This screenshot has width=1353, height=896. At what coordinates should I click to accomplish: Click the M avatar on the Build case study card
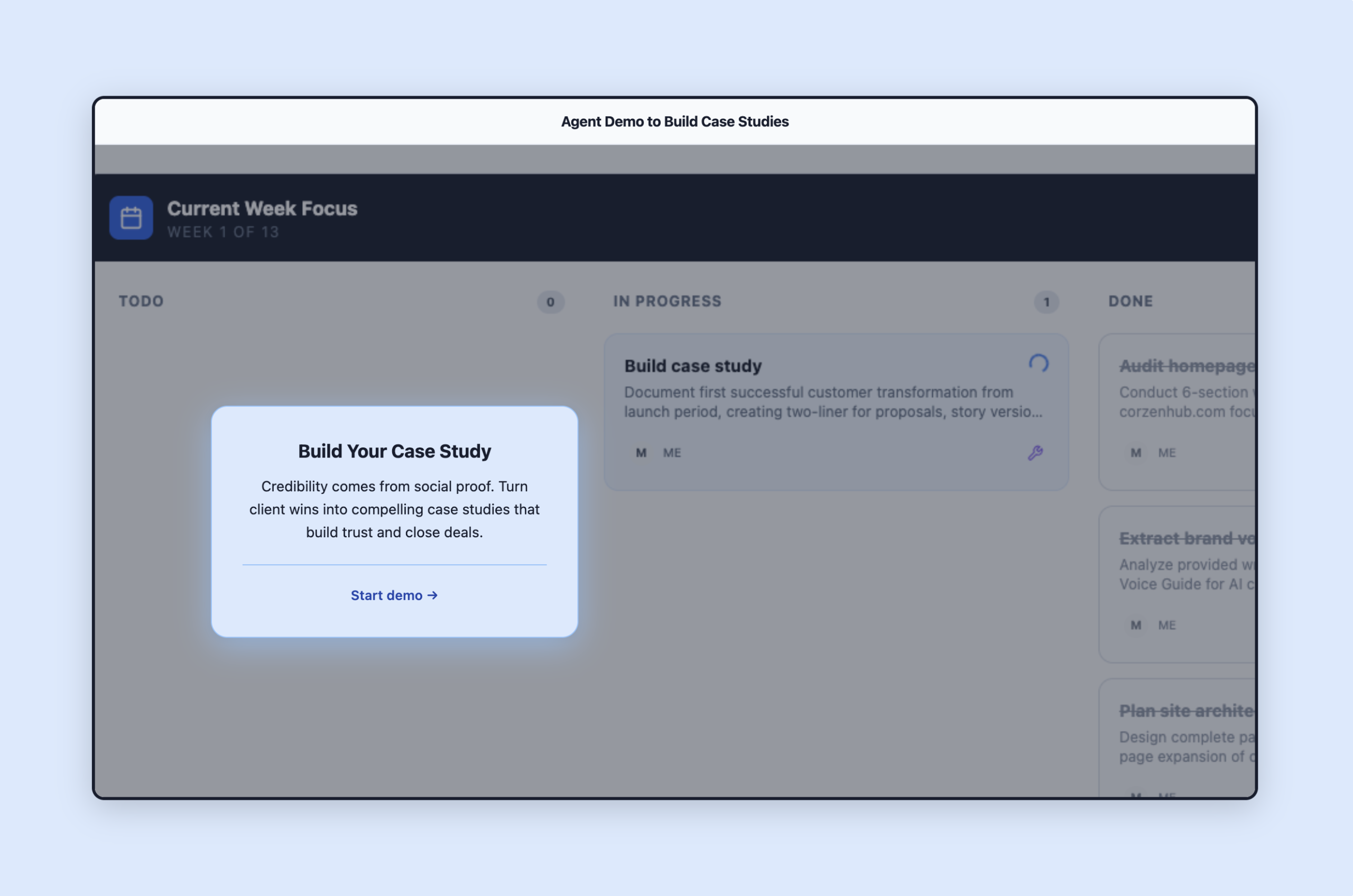(x=641, y=452)
